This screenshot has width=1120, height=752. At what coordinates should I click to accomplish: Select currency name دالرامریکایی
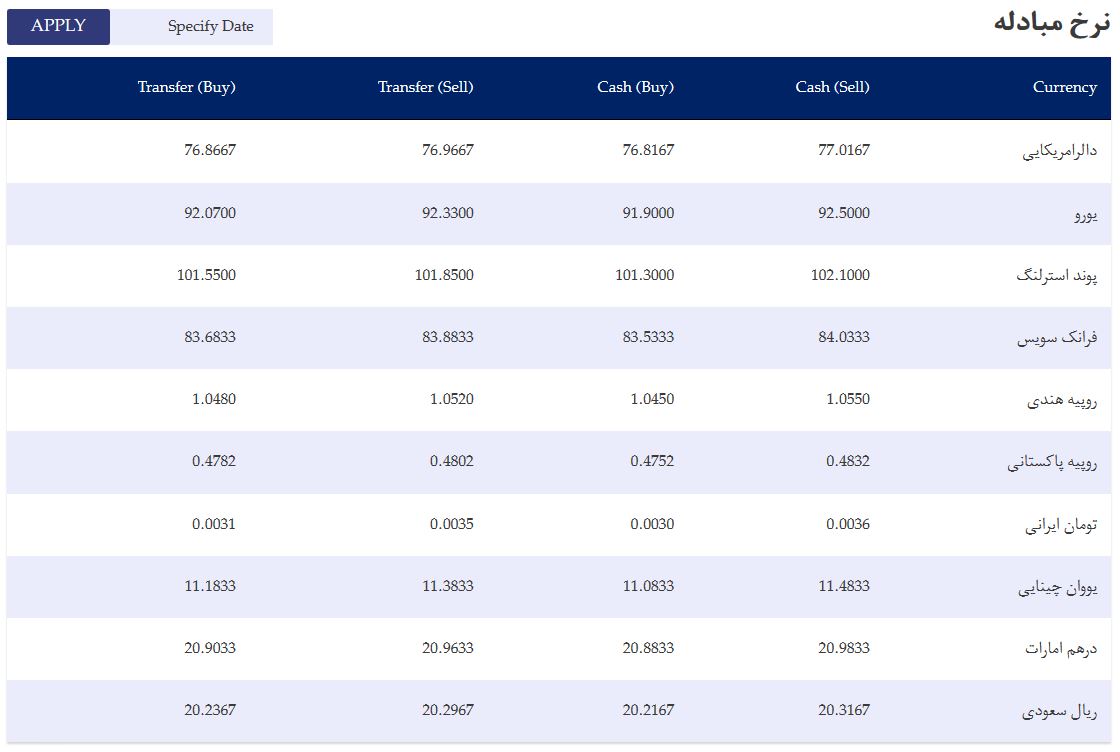[x=1059, y=151]
